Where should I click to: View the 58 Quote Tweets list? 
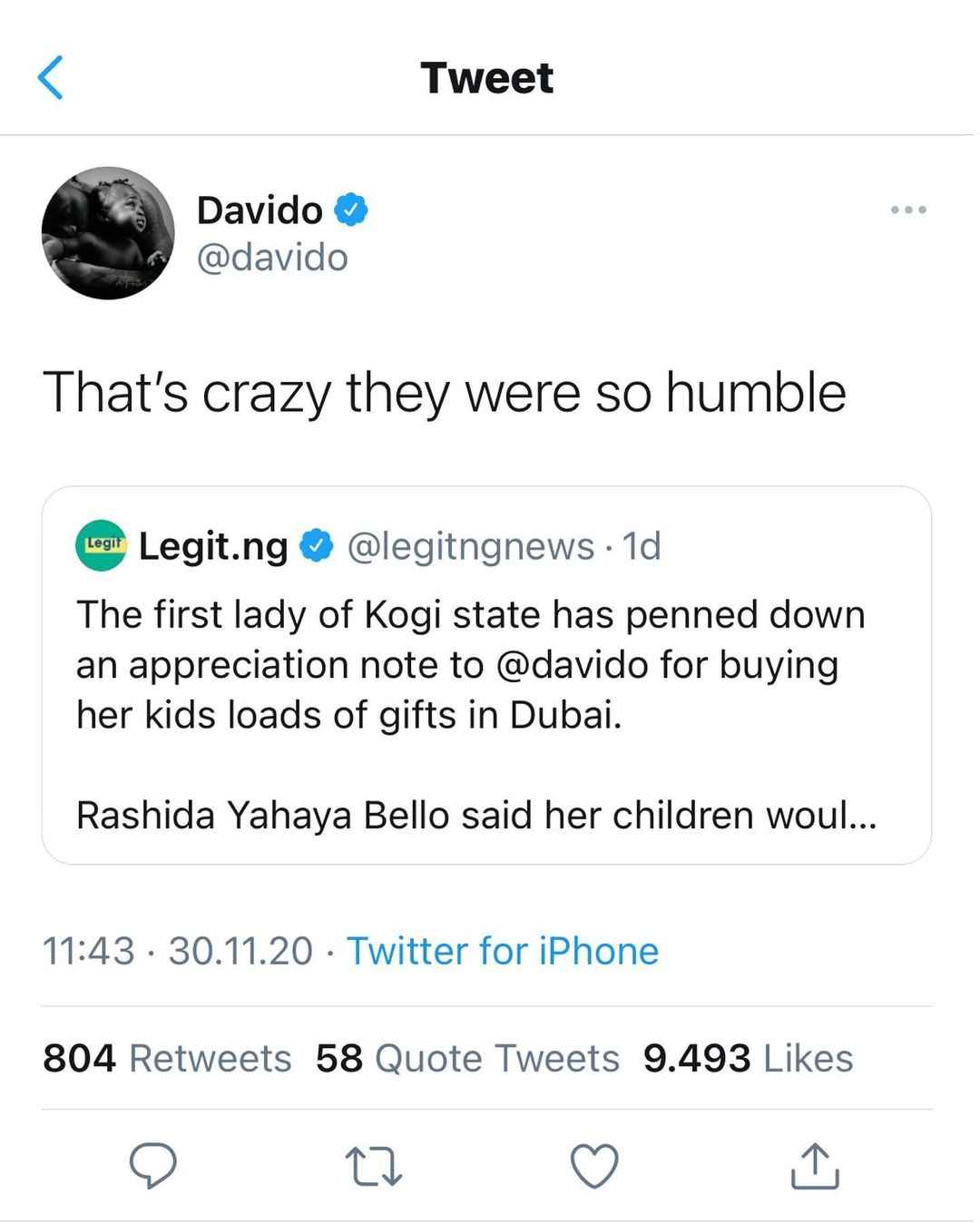467,1058
